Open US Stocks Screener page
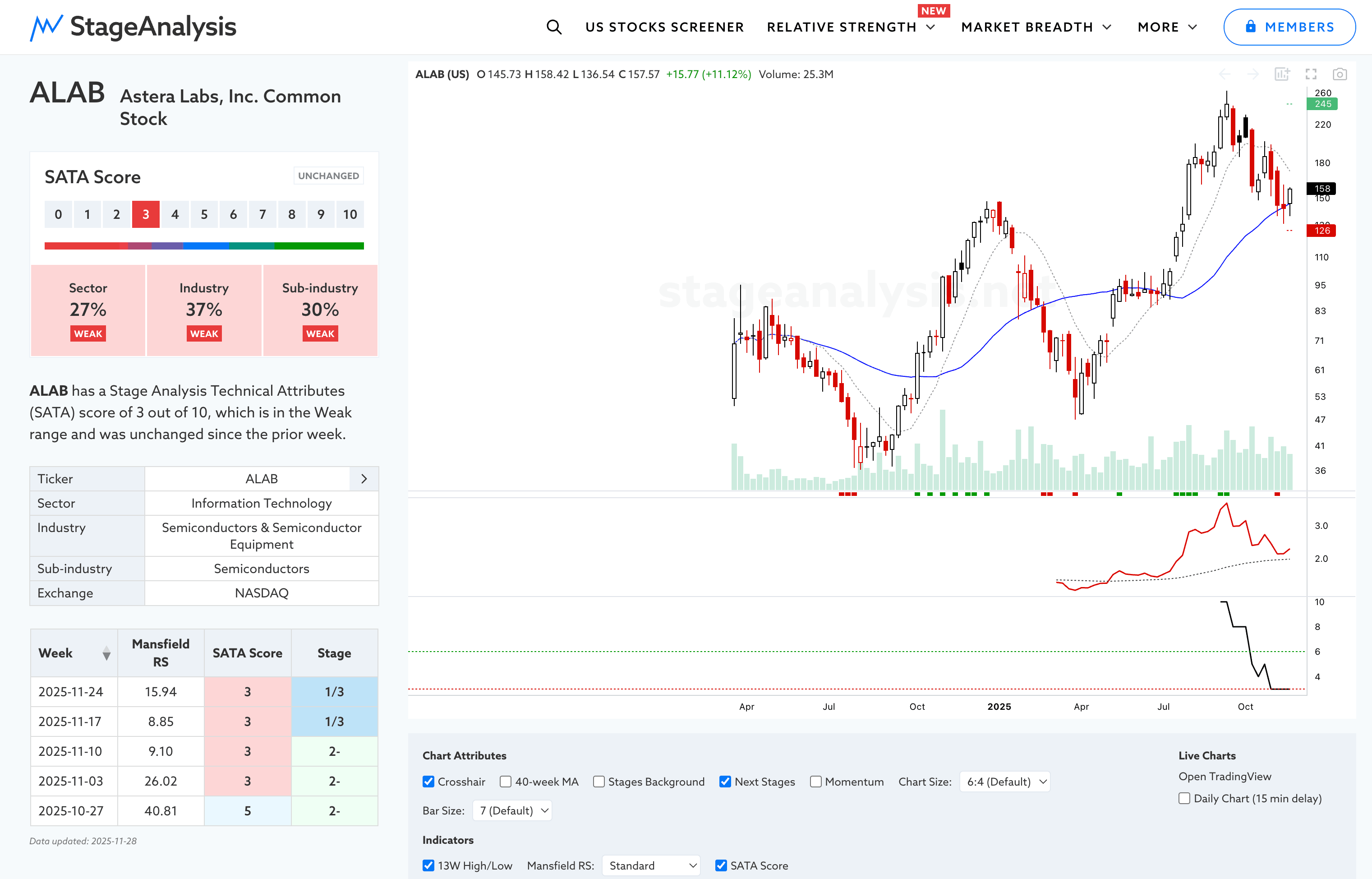The width and height of the screenshot is (1372, 879). 664,27
